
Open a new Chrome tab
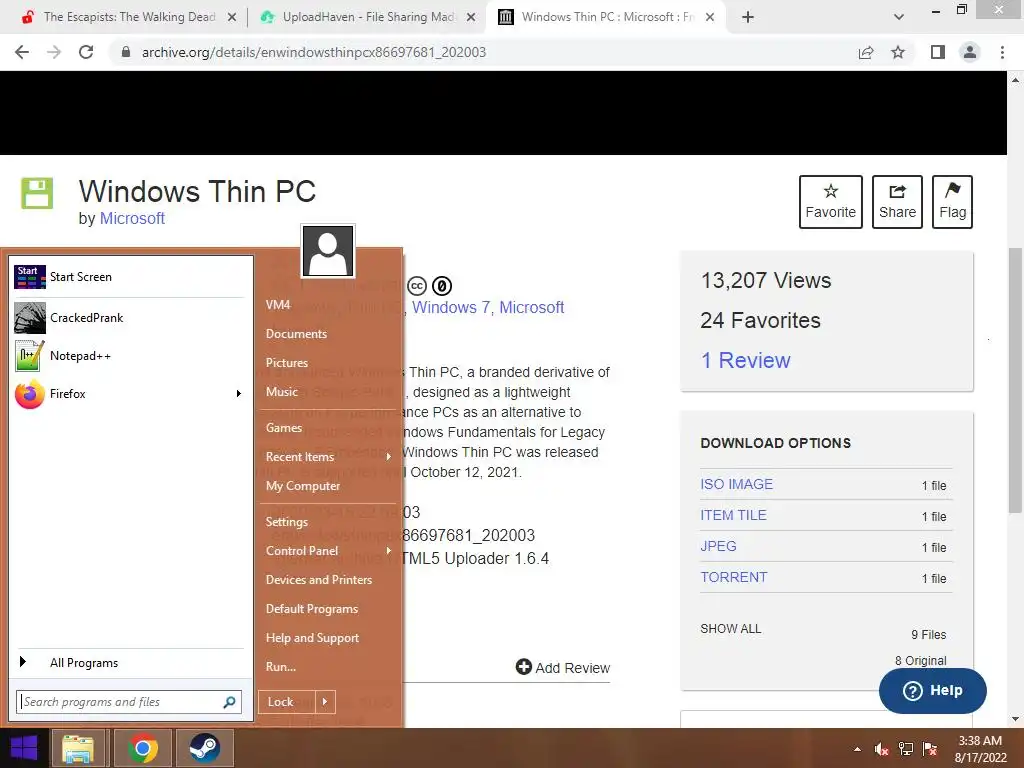click(x=748, y=17)
